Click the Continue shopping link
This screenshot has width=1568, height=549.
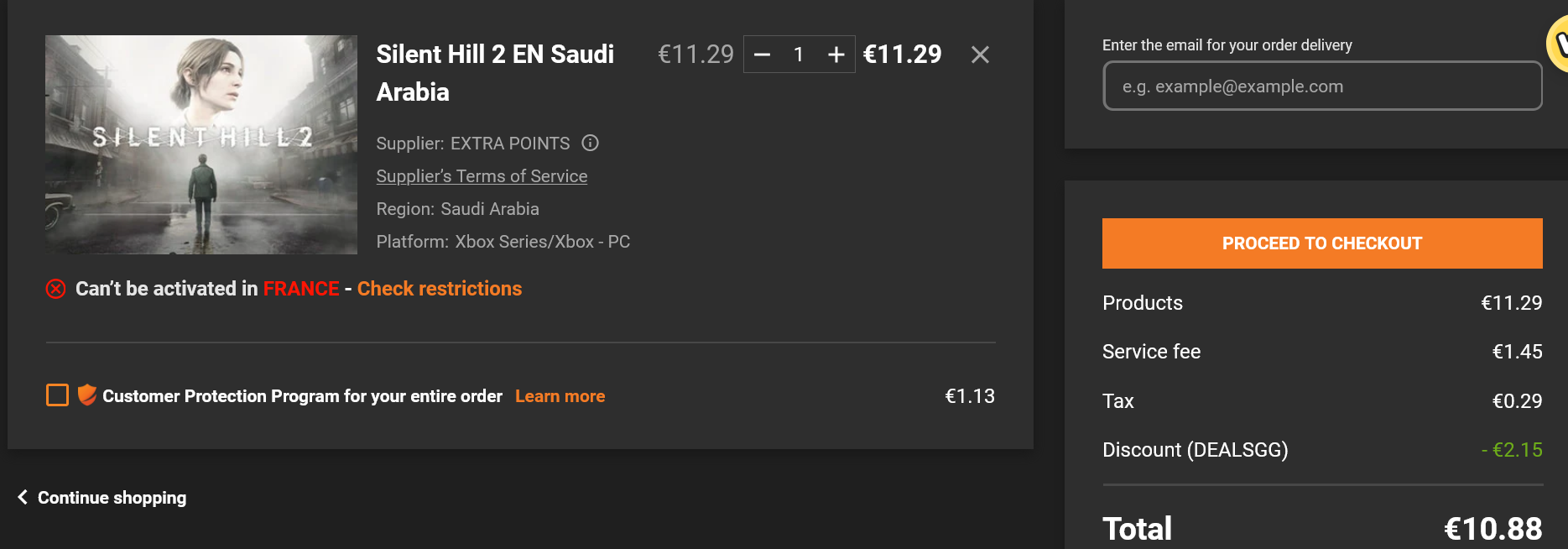(112, 498)
